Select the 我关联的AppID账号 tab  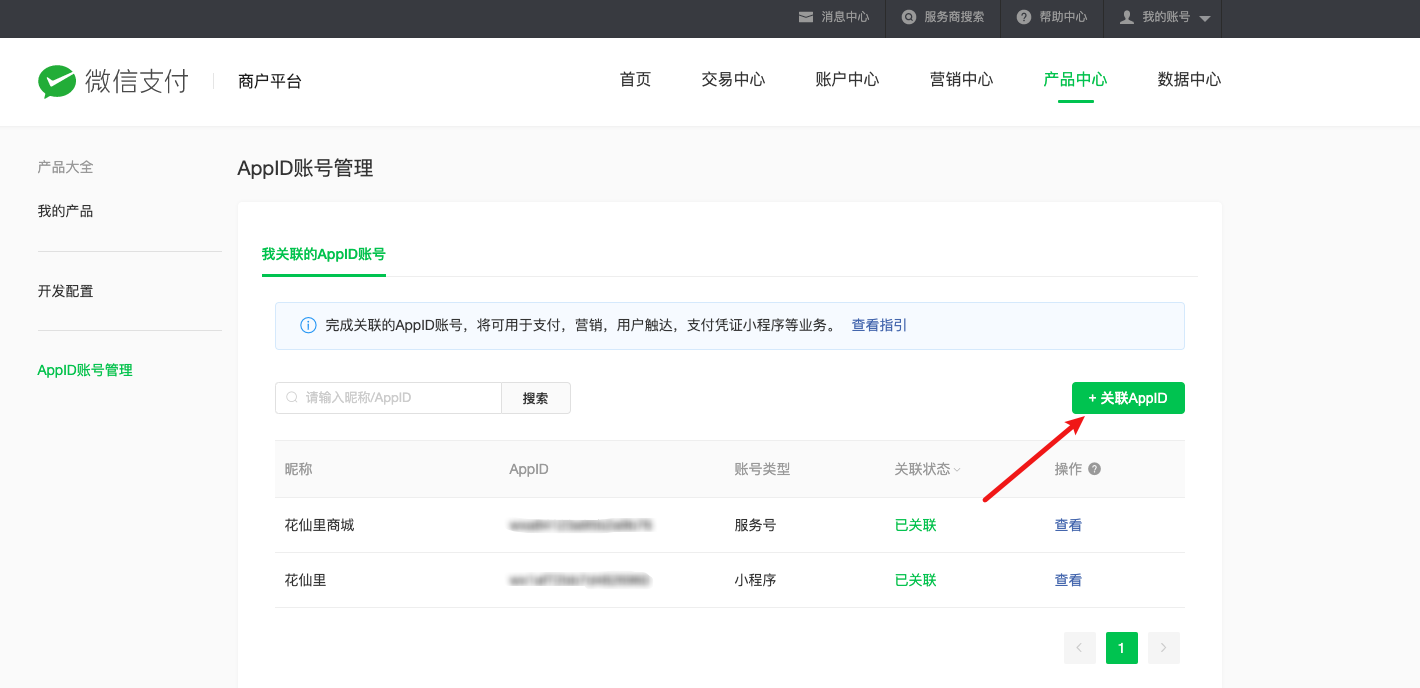click(324, 254)
